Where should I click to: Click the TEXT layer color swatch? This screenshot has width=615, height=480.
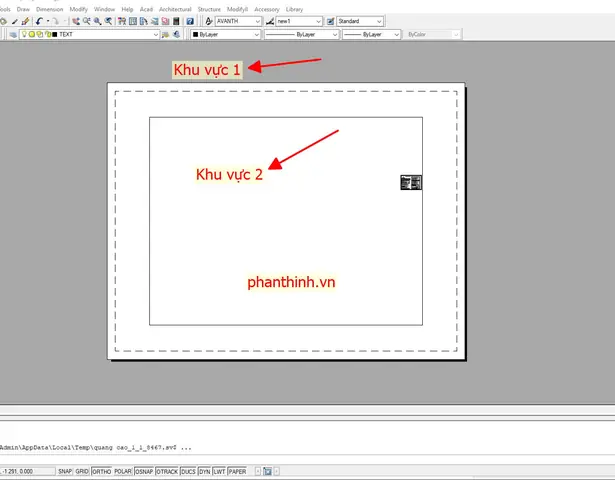55,35
